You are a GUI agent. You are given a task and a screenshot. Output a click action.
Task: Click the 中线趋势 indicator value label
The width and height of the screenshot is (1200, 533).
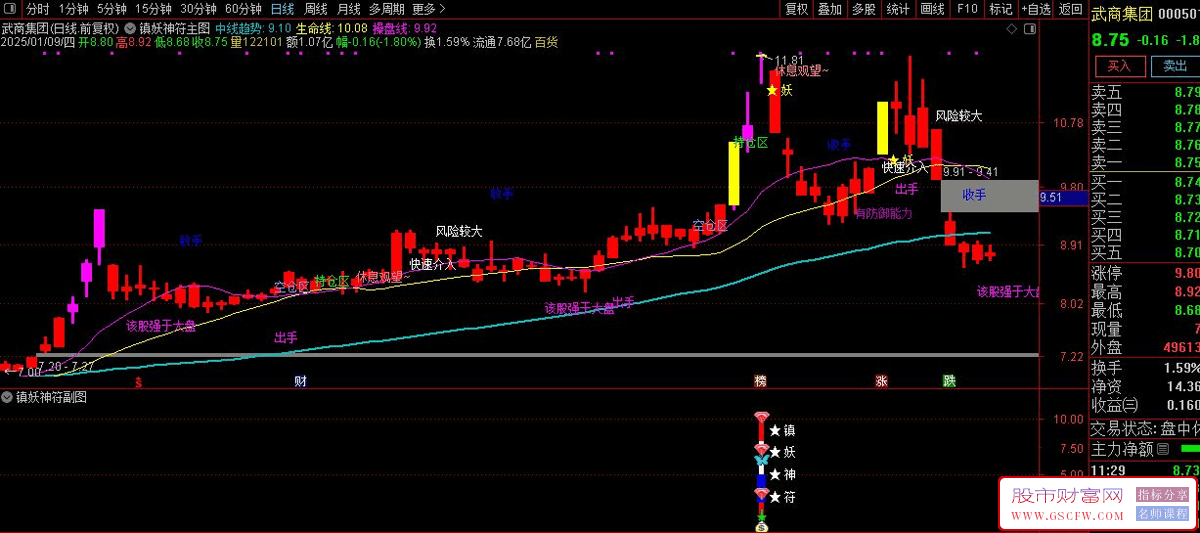point(254,29)
